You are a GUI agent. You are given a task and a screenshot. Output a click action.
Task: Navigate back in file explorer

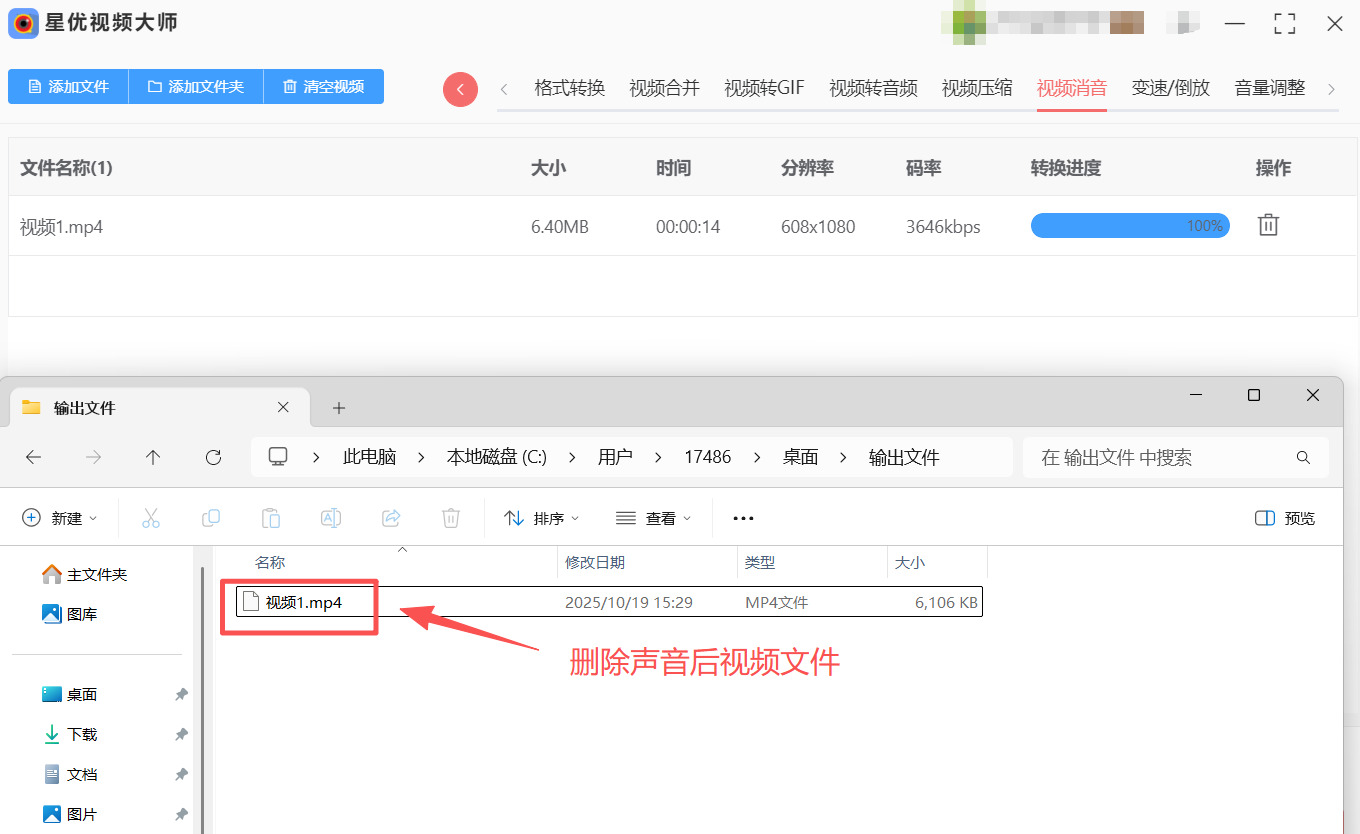[33, 457]
